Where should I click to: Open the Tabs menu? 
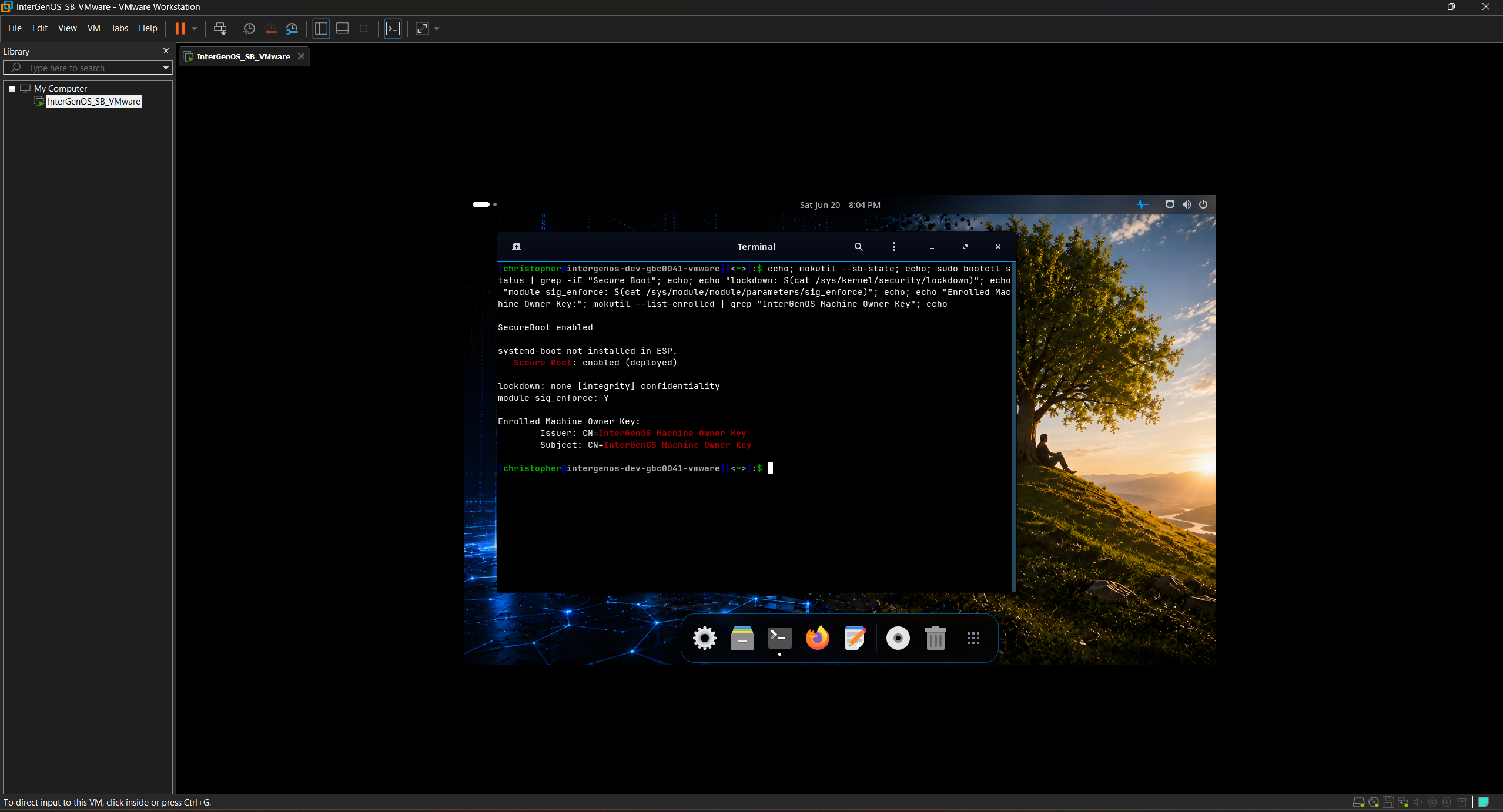point(119,28)
